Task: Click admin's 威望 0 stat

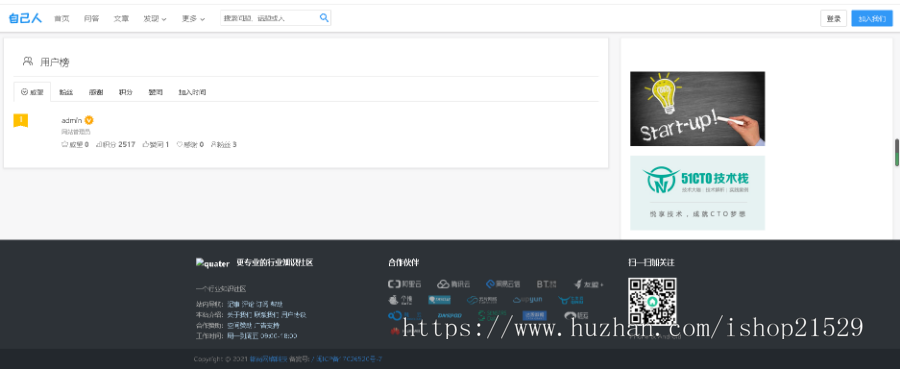Action: tap(75, 145)
